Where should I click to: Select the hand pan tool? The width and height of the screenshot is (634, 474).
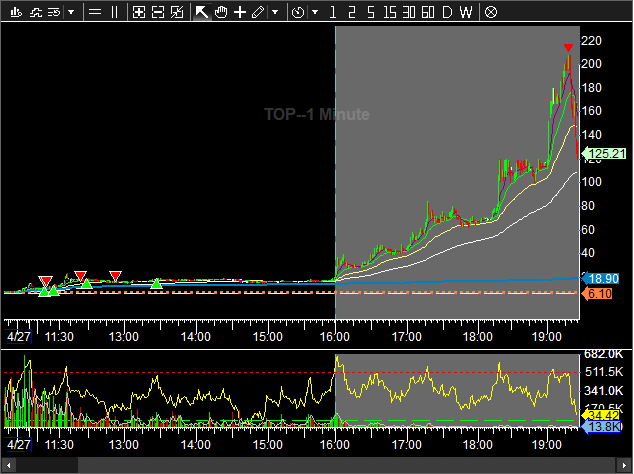click(221, 13)
